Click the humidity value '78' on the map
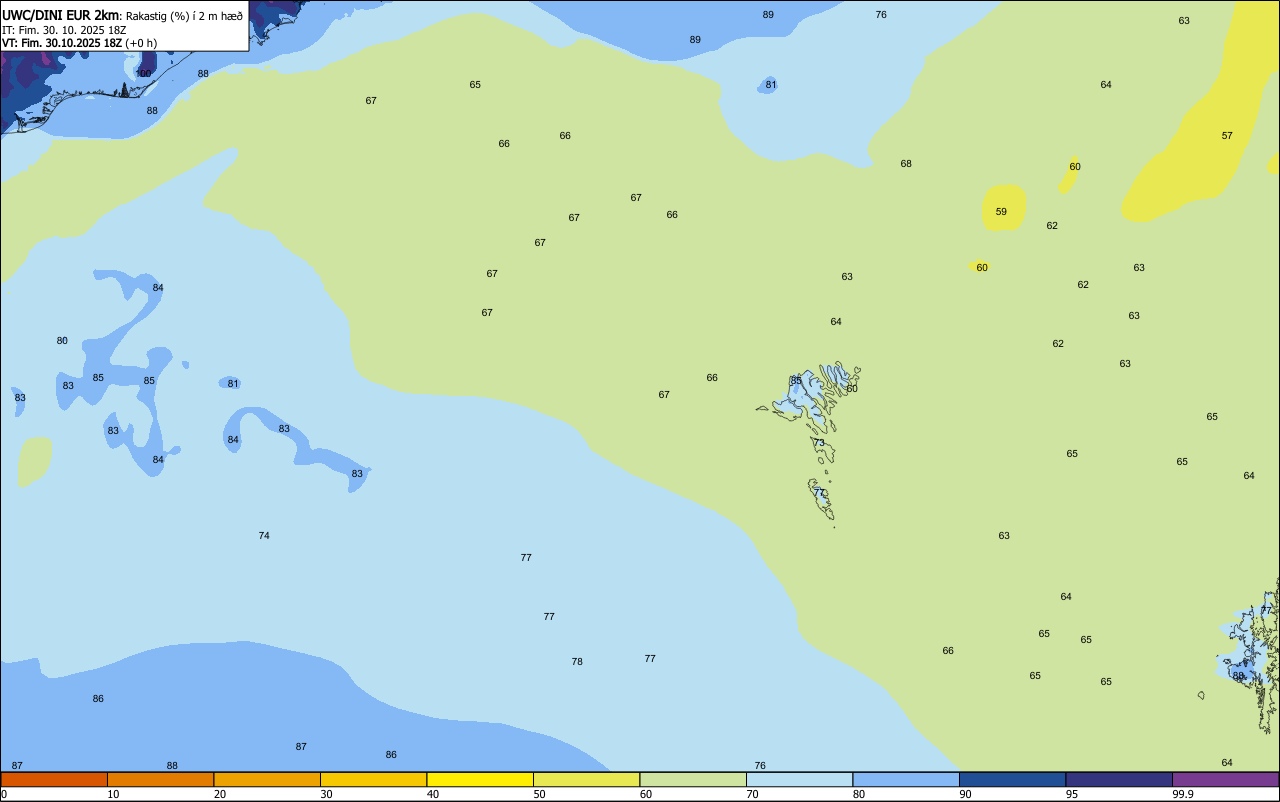 tap(577, 662)
